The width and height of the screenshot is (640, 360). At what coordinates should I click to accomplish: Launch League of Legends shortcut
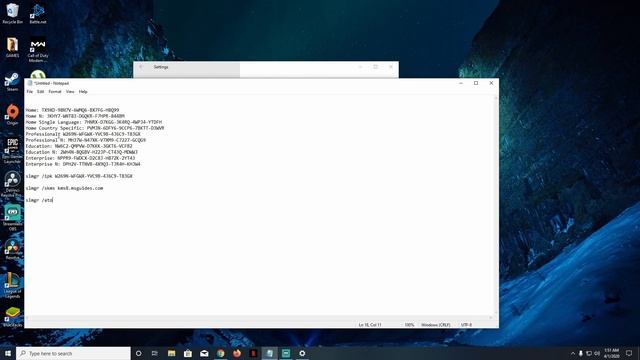(x=12, y=285)
